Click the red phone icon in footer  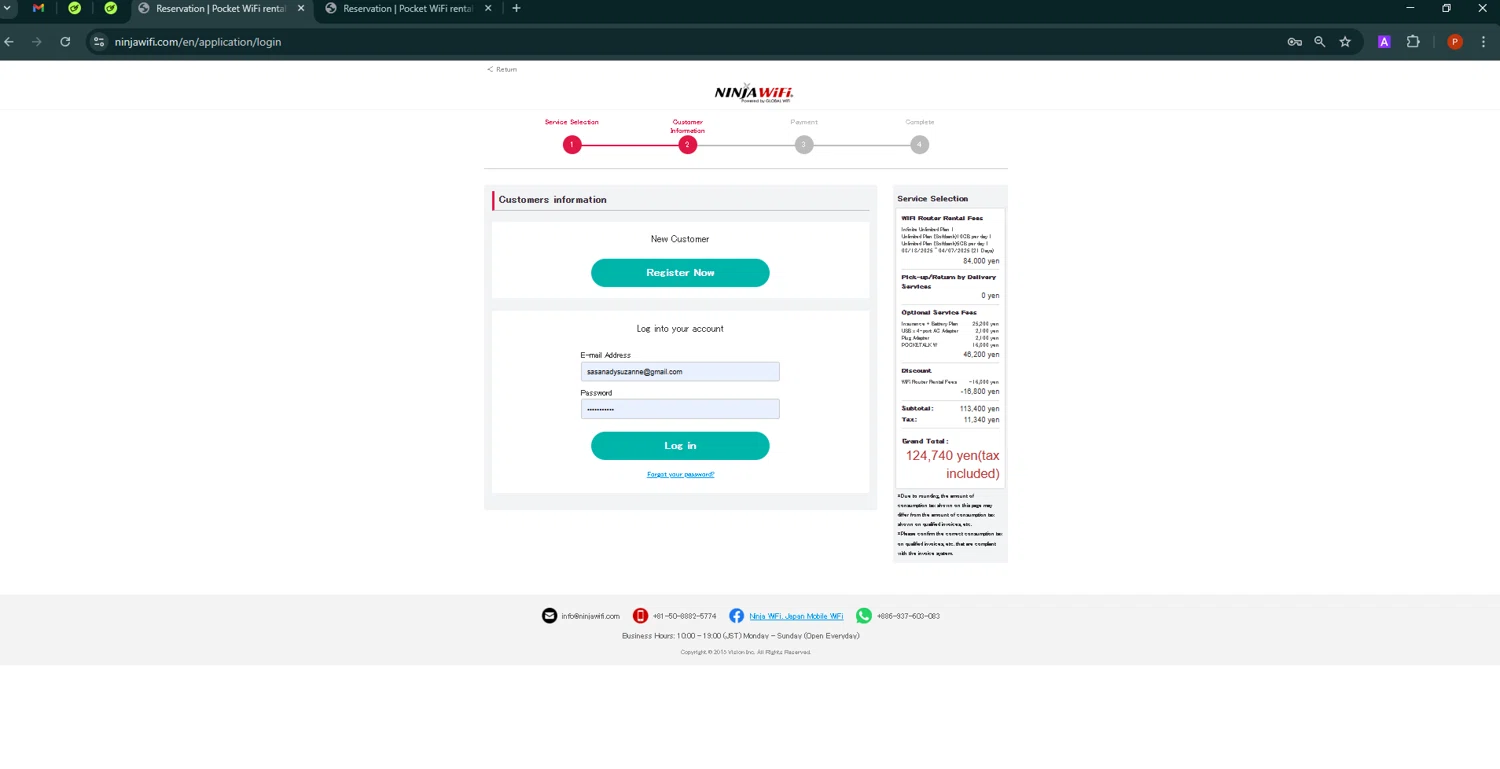(x=640, y=616)
